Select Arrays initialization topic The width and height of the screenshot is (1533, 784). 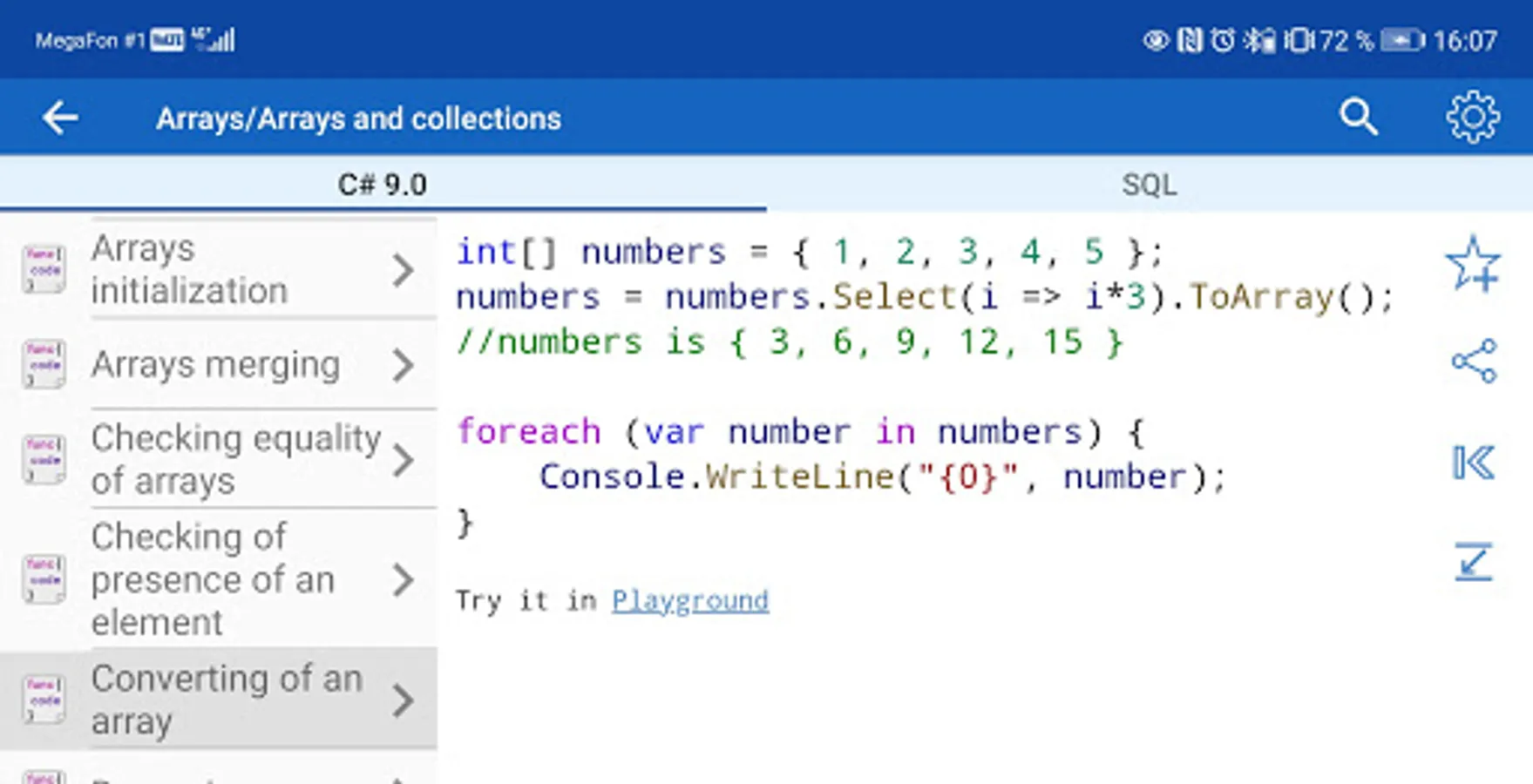click(x=218, y=269)
